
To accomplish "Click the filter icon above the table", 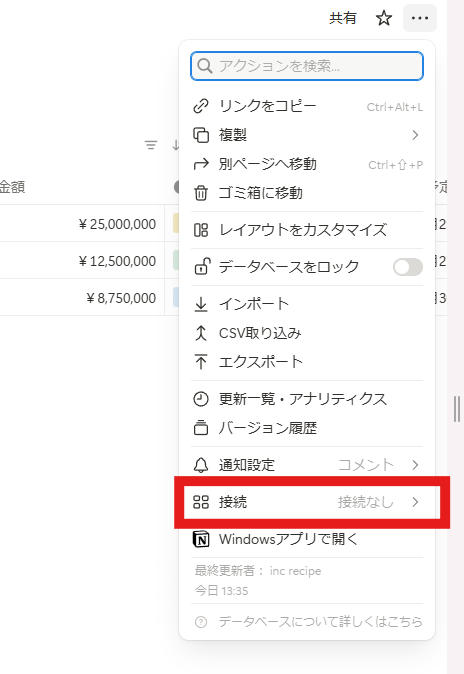I will [151, 145].
